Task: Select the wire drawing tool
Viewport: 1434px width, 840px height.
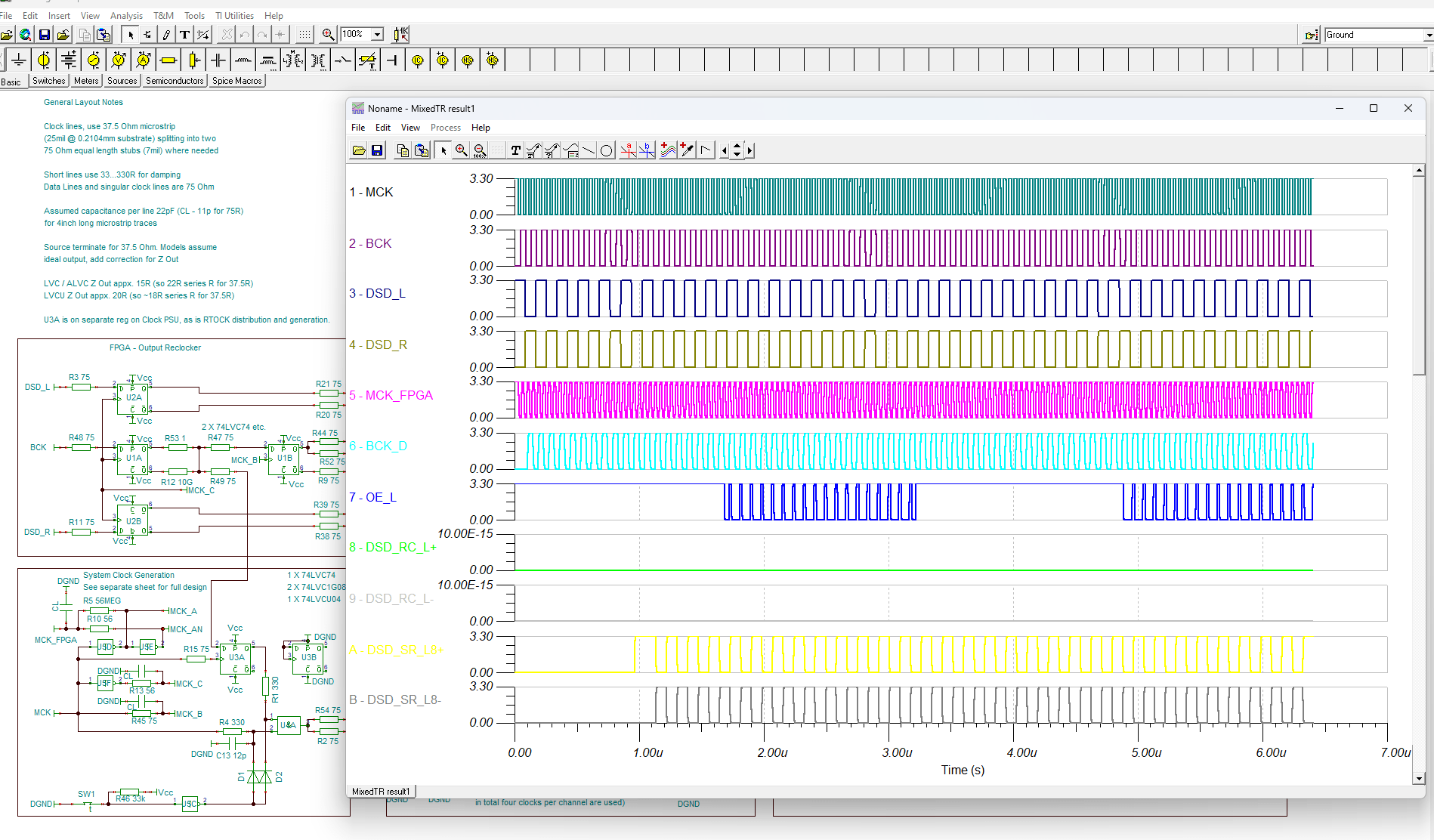Action: click(x=166, y=35)
